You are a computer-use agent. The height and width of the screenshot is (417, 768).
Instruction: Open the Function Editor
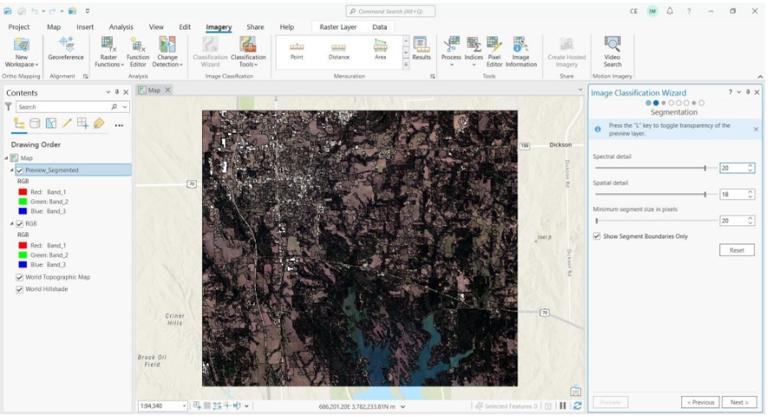(x=138, y=52)
